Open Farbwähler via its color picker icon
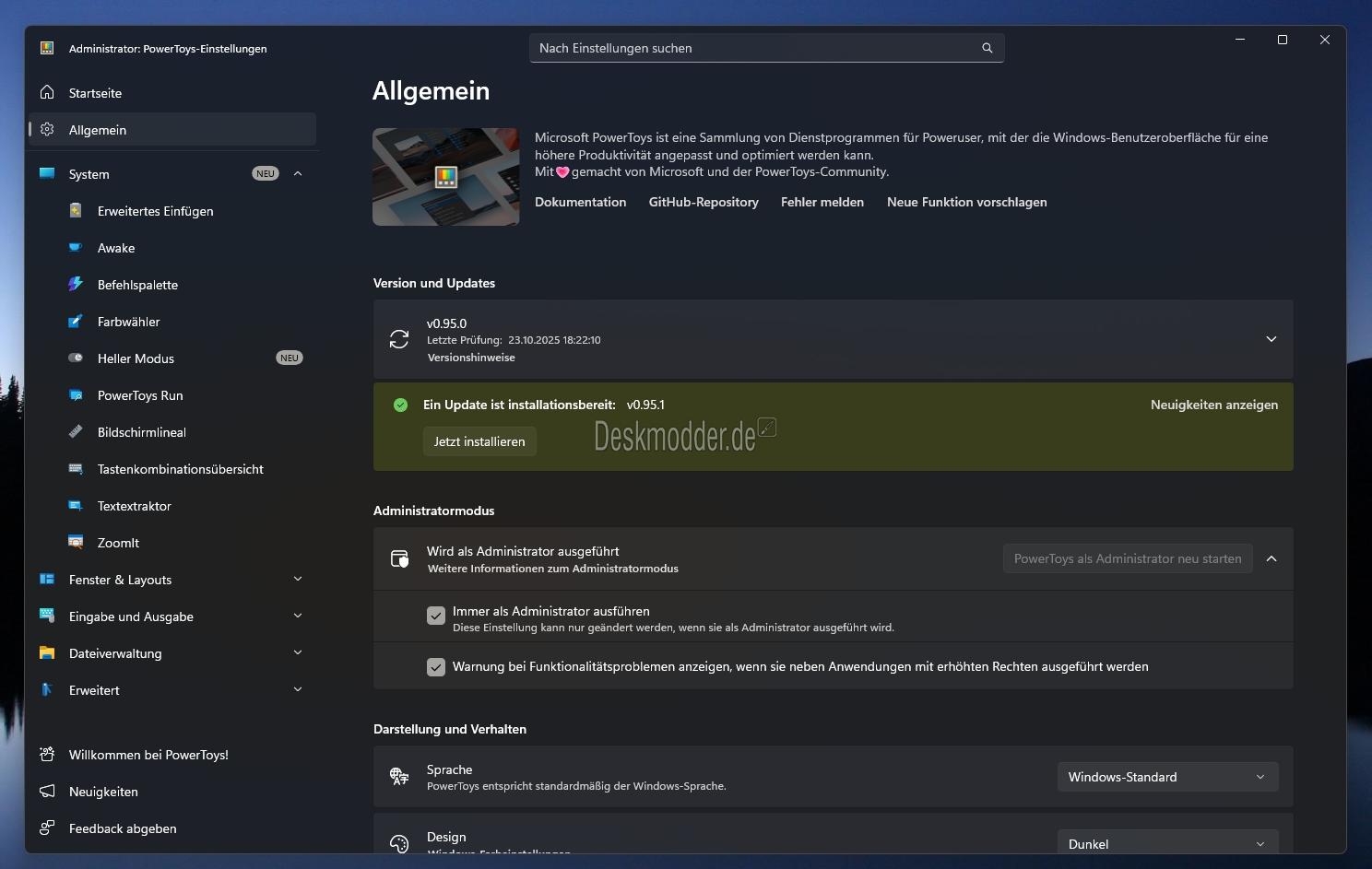The width and height of the screenshot is (1372, 869). click(76, 322)
